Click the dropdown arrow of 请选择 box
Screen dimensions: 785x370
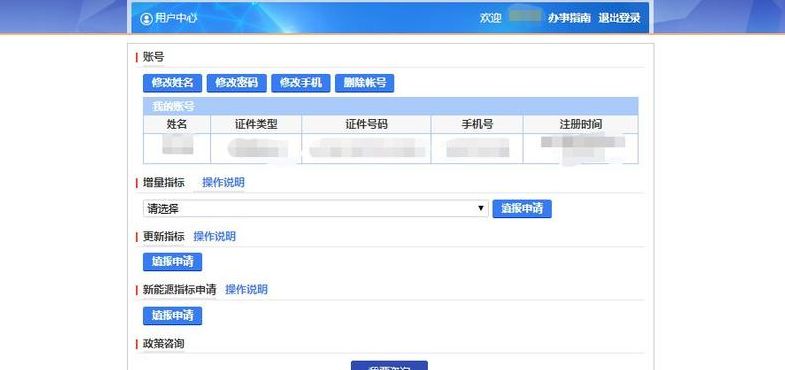tap(481, 208)
